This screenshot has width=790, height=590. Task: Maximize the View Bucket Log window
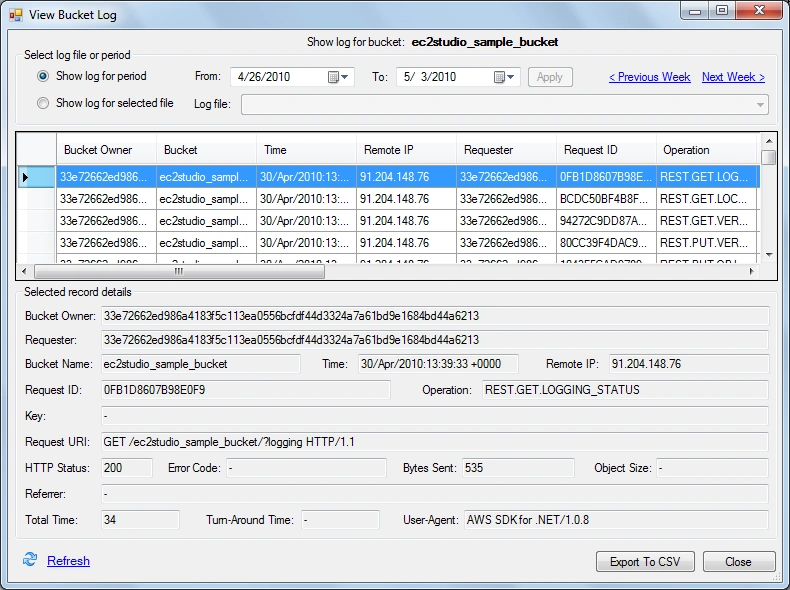(722, 10)
